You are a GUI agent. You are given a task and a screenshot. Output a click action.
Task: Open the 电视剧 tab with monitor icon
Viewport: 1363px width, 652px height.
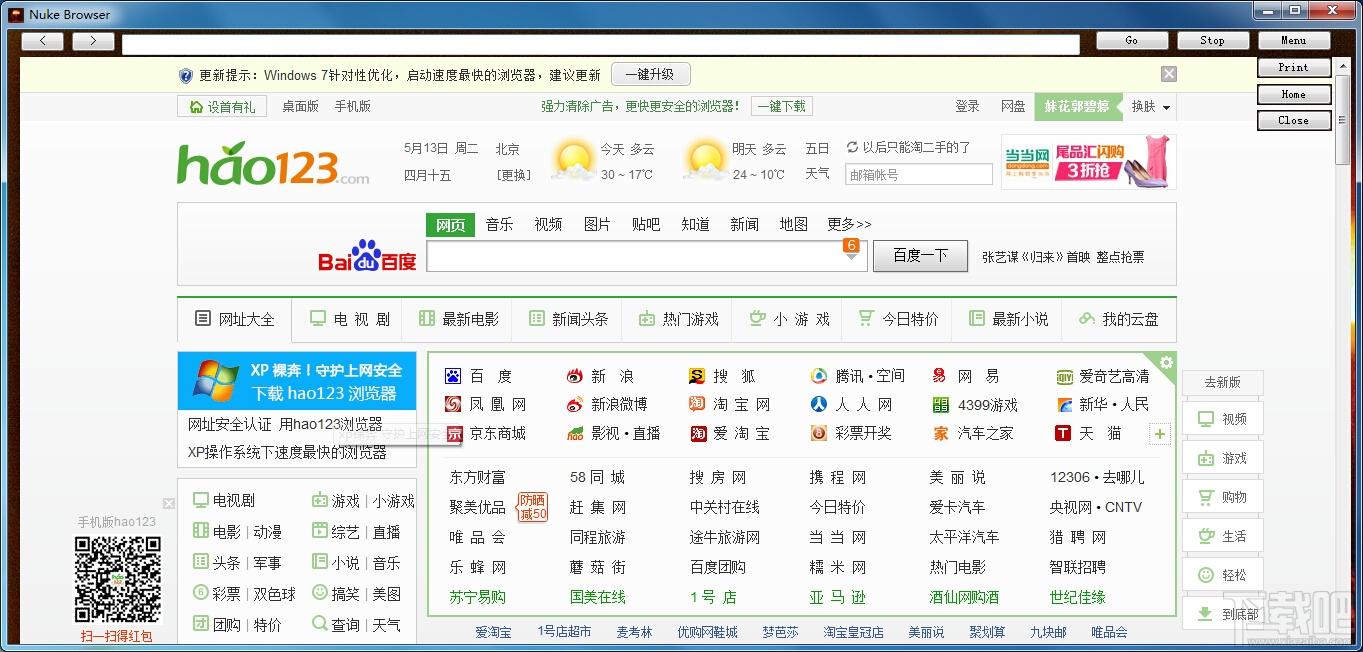(350, 319)
